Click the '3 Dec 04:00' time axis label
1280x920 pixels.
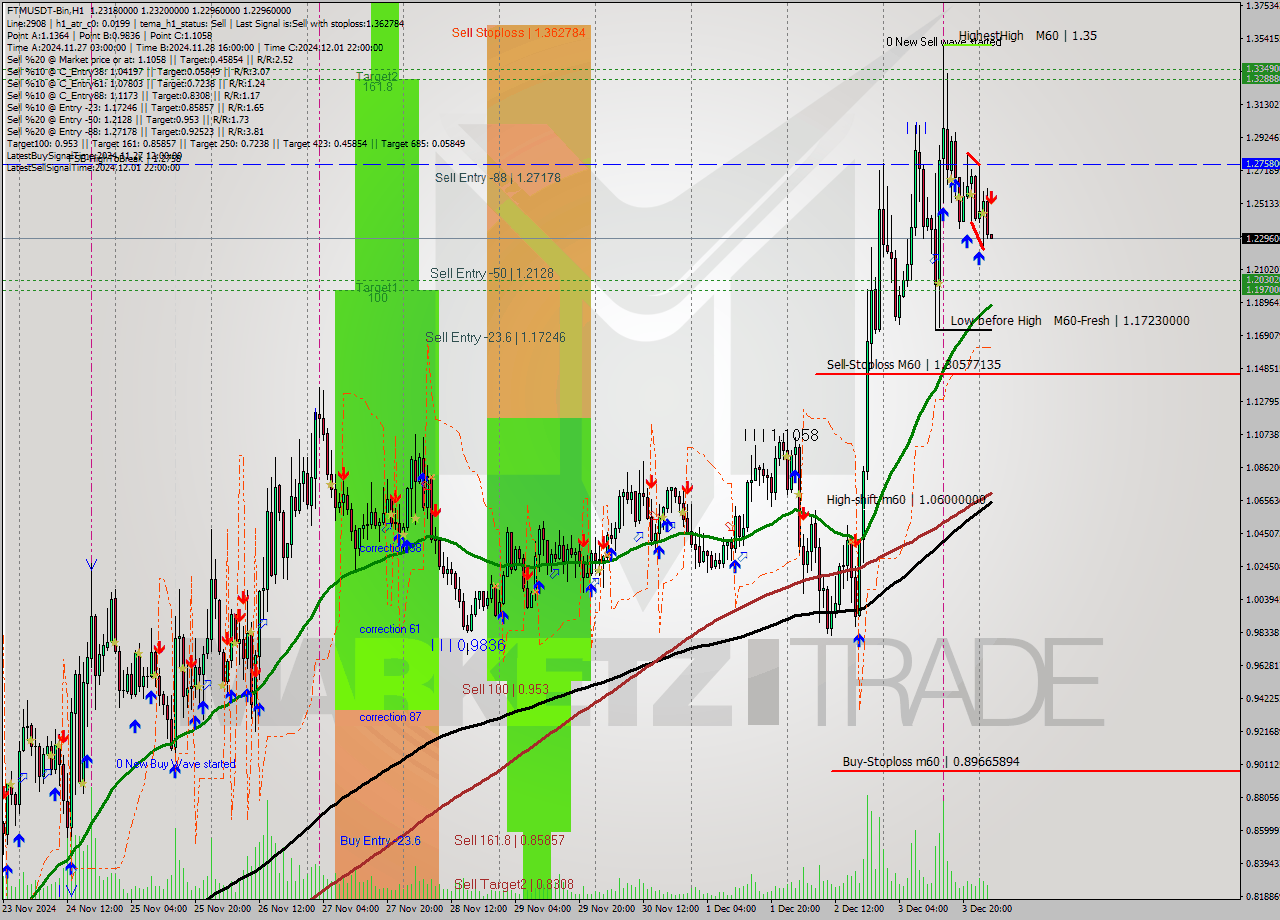[923, 909]
